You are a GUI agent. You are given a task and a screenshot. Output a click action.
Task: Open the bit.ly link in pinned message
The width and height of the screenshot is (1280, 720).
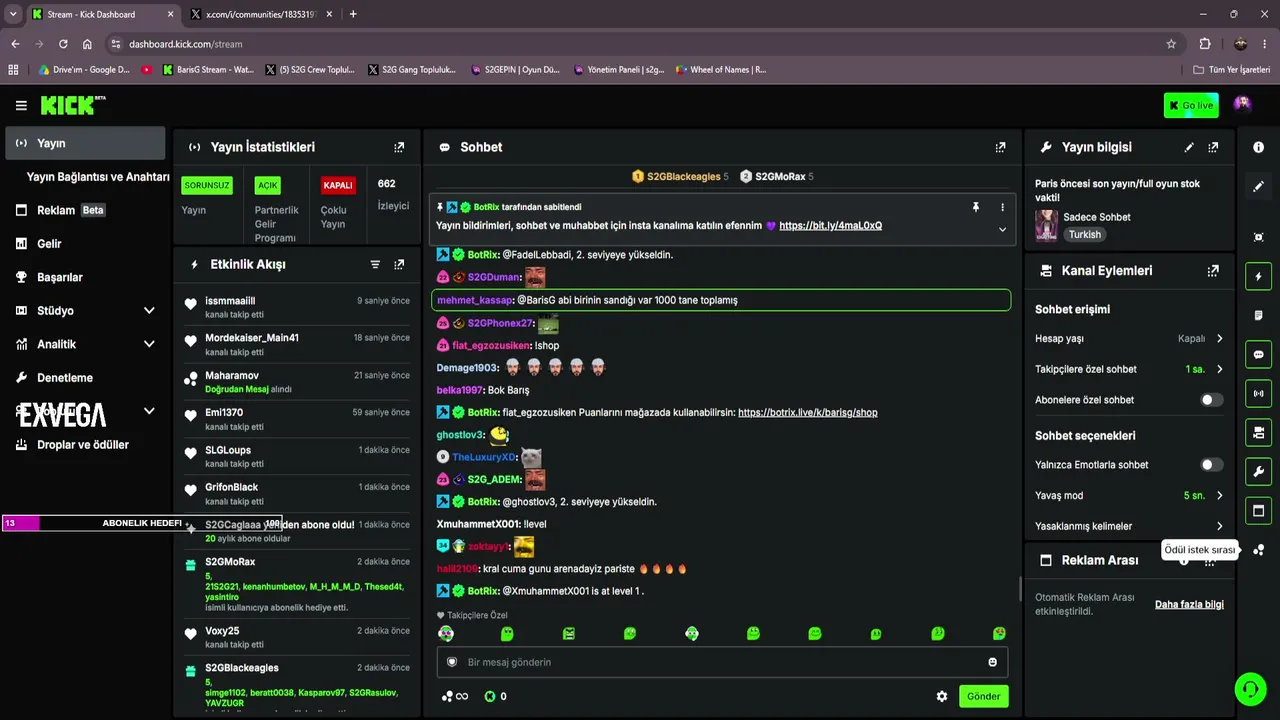(x=830, y=226)
